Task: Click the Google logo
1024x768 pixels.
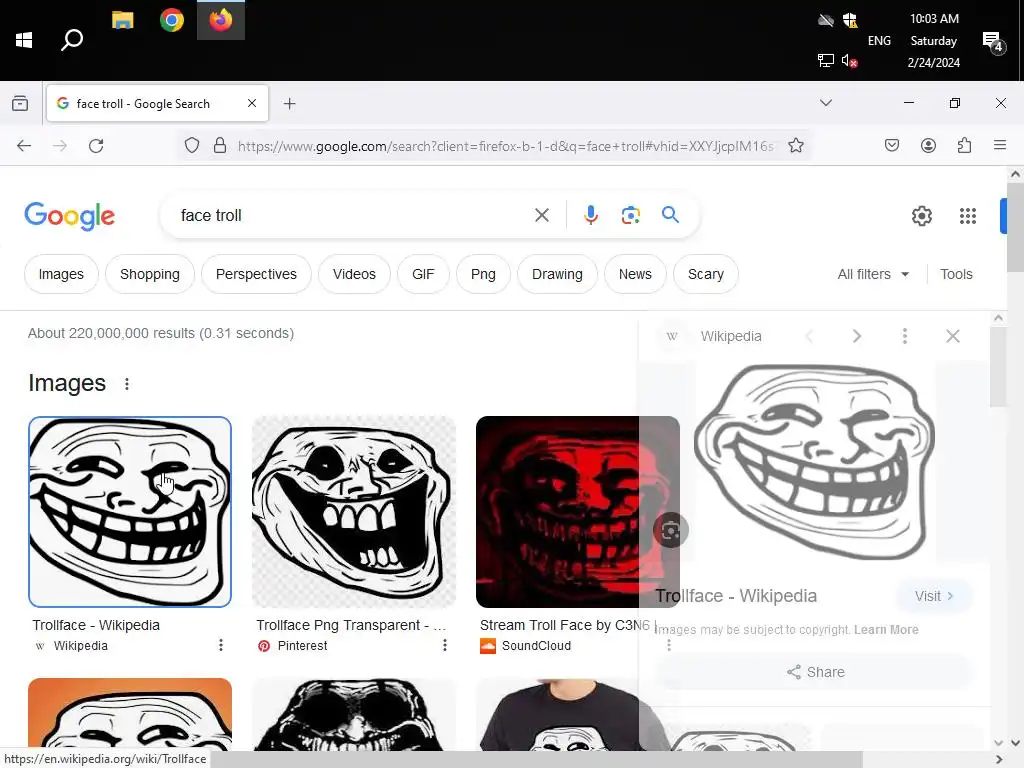Action: click(x=69, y=216)
